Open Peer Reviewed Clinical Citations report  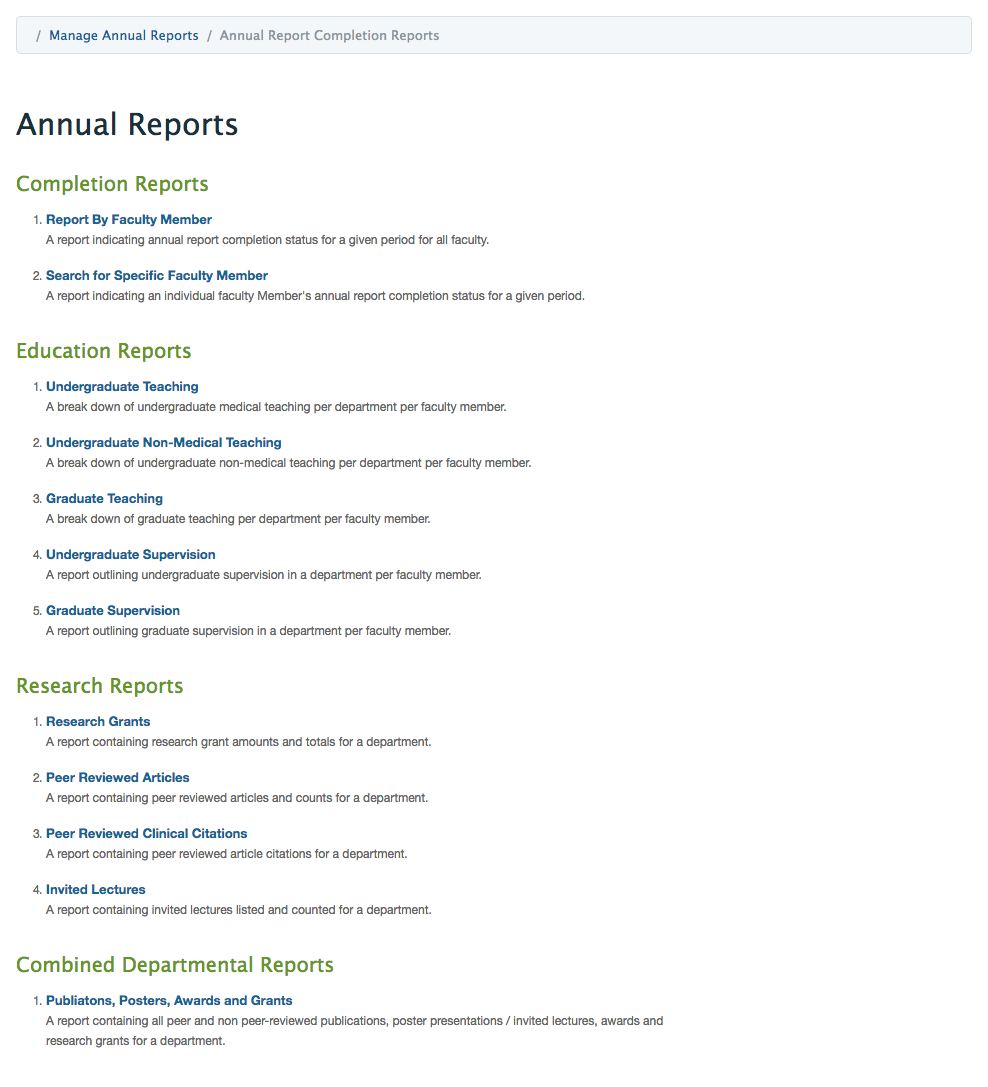pyautogui.click(x=146, y=834)
